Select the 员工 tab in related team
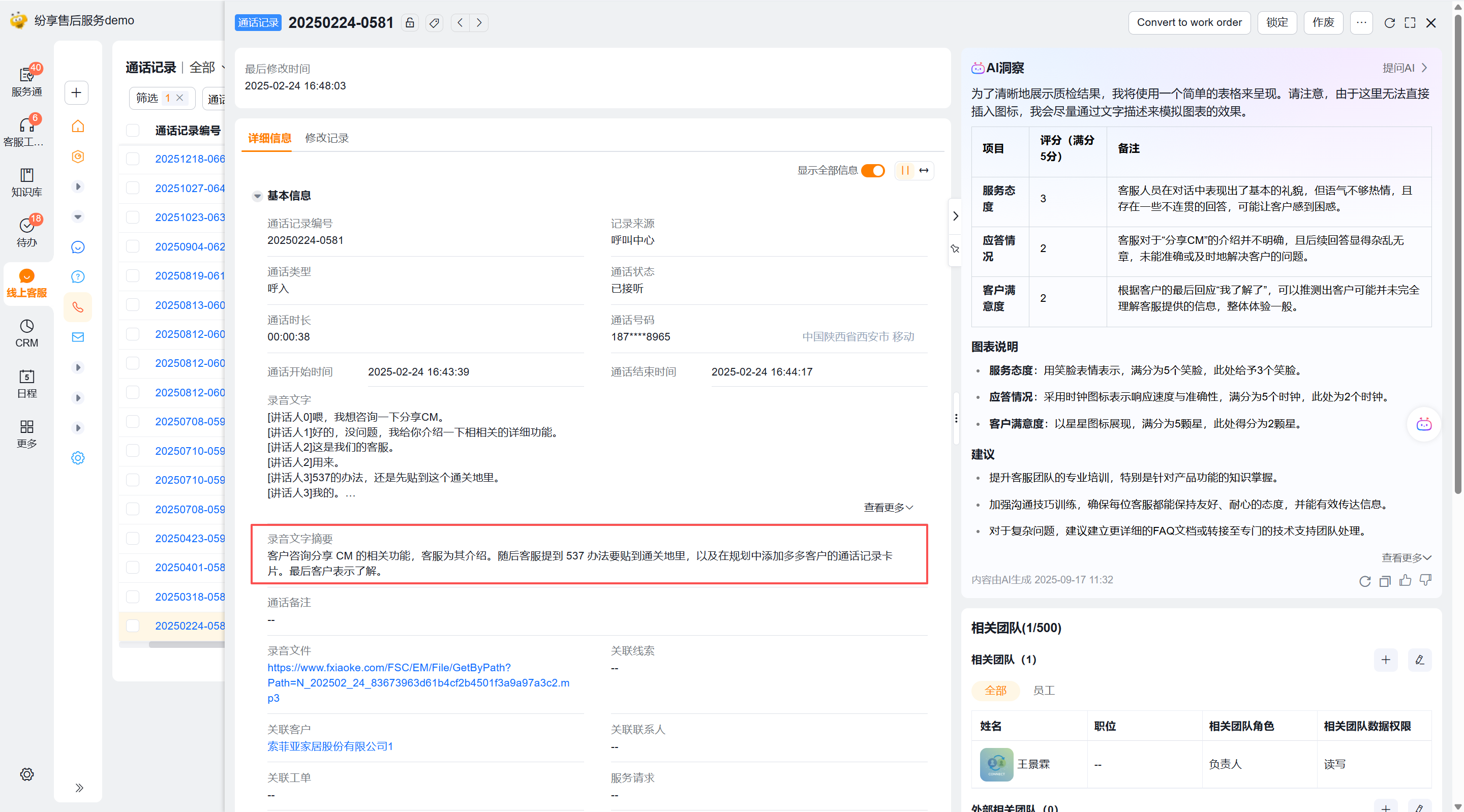Image resolution: width=1464 pixels, height=812 pixels. (1044, 691)
